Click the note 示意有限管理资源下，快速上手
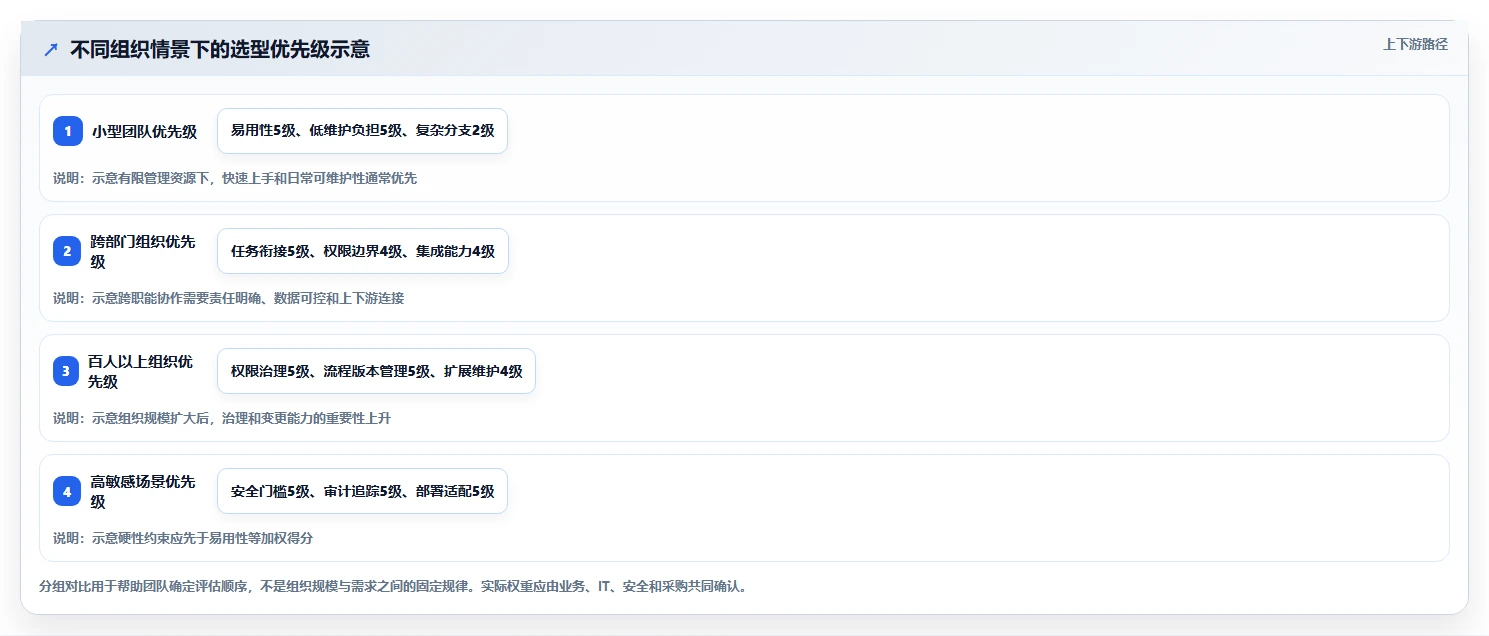The width and height of the screenshot is (1489, 636). tap(235, 178)
